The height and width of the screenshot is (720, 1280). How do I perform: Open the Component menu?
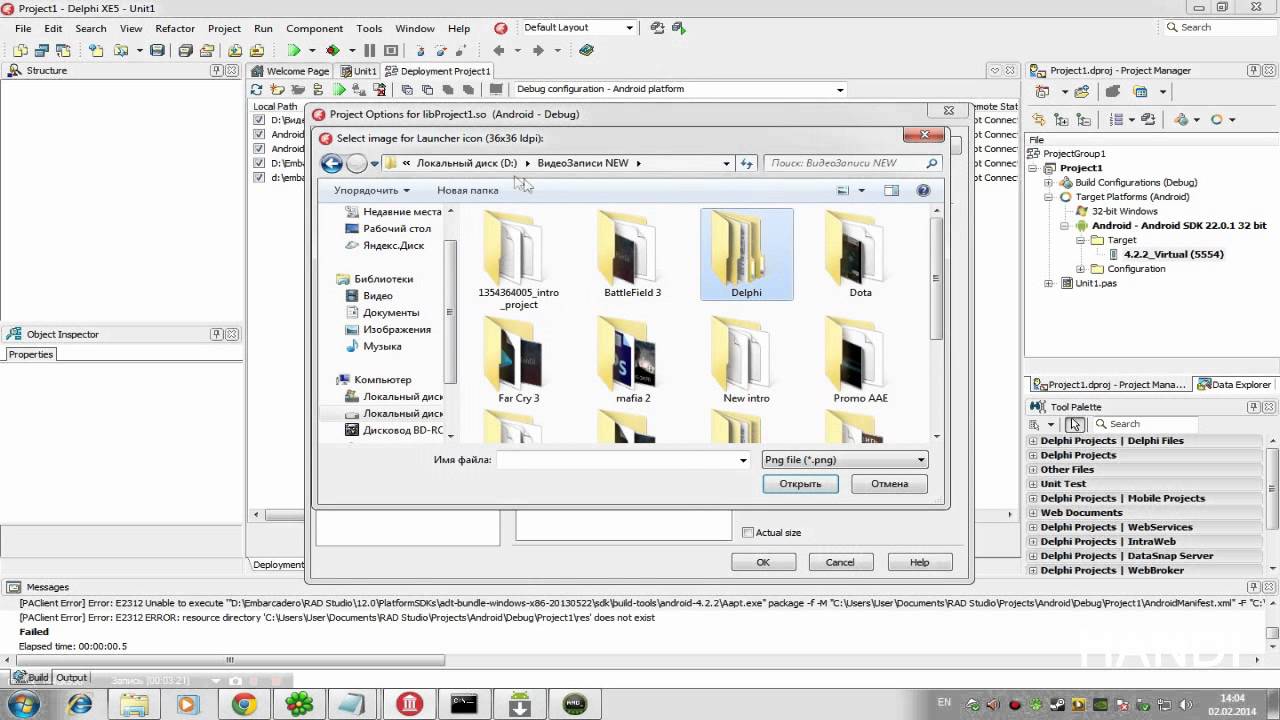click(x=314, y=28)
